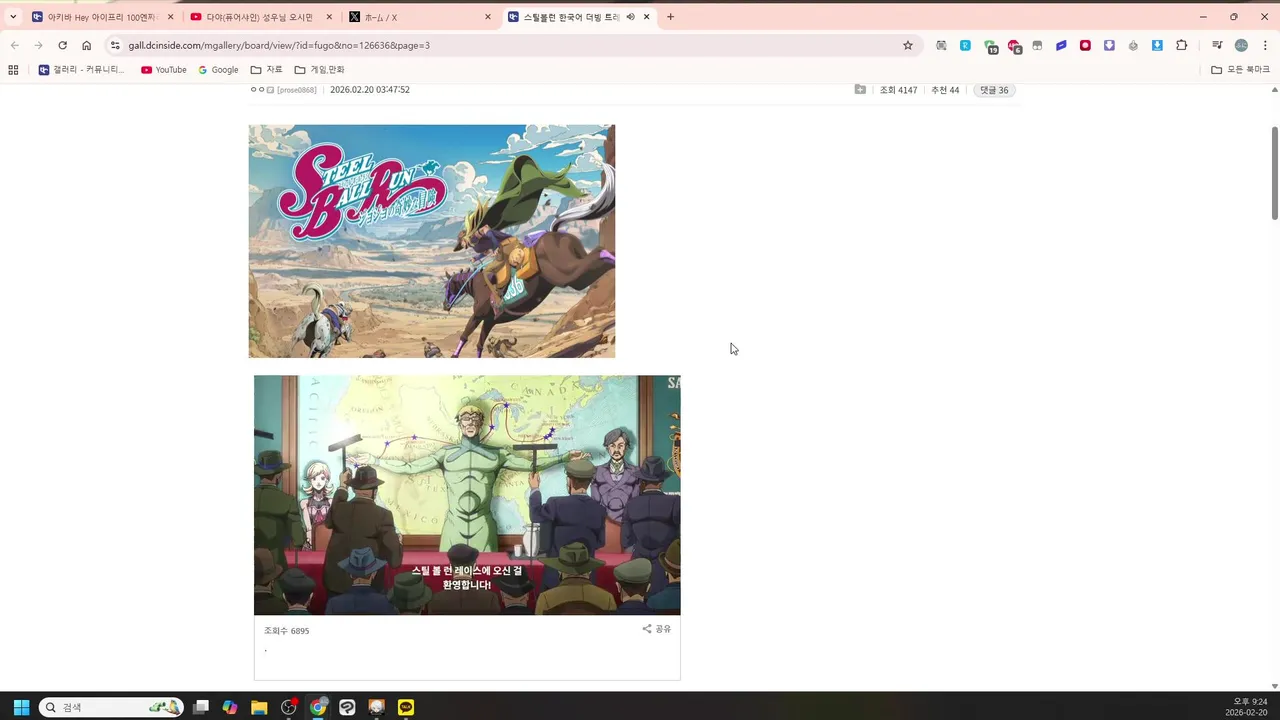1280x720 pixels.
Task: Open the Google bookmark
Action: [218, 70]
